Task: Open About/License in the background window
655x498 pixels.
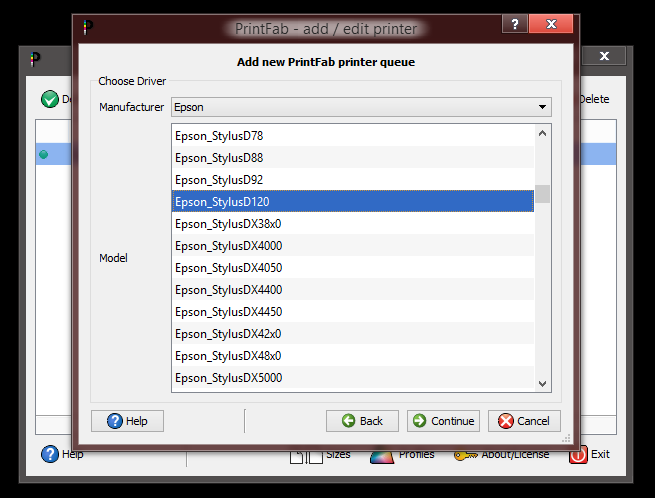Action: tap(501, 455)
